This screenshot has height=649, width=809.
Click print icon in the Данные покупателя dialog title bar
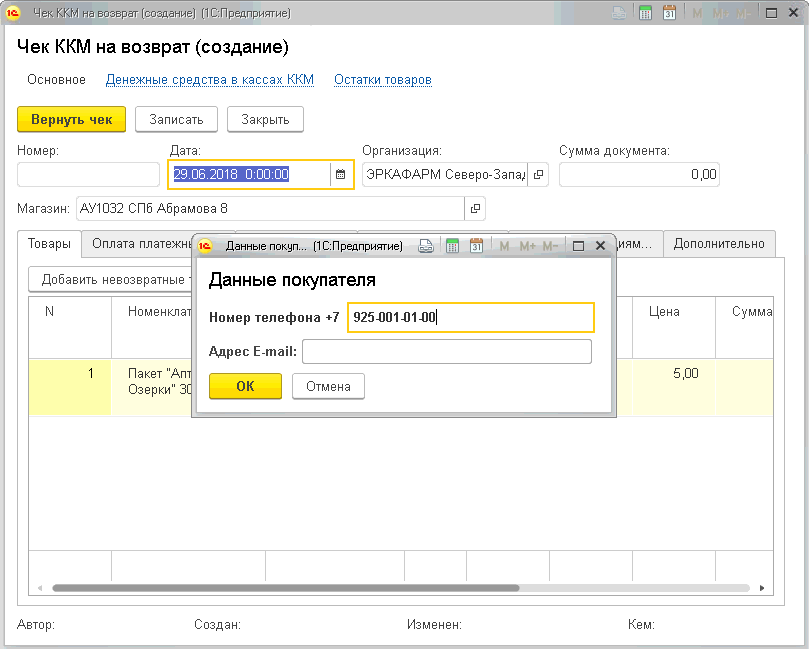[x=426, y=245]
